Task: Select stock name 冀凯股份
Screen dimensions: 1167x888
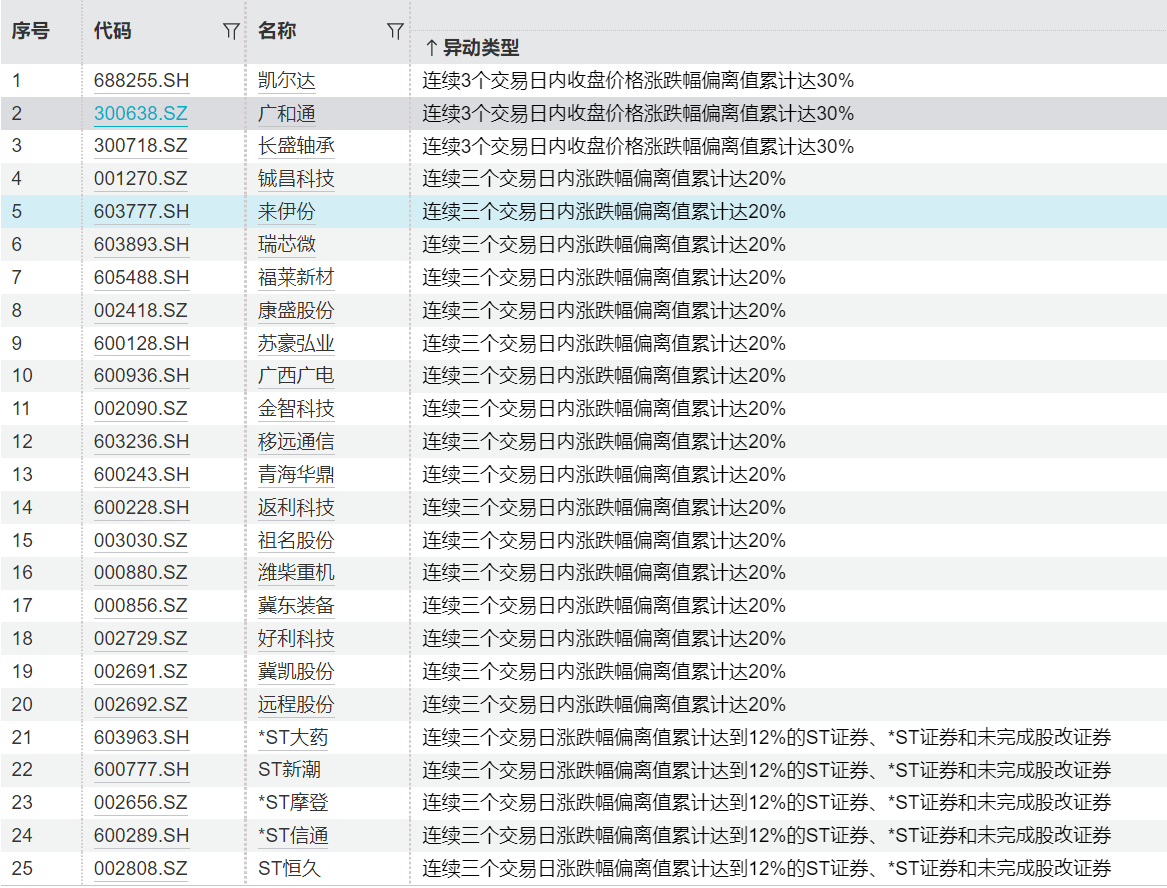Action: click(296, 671)
